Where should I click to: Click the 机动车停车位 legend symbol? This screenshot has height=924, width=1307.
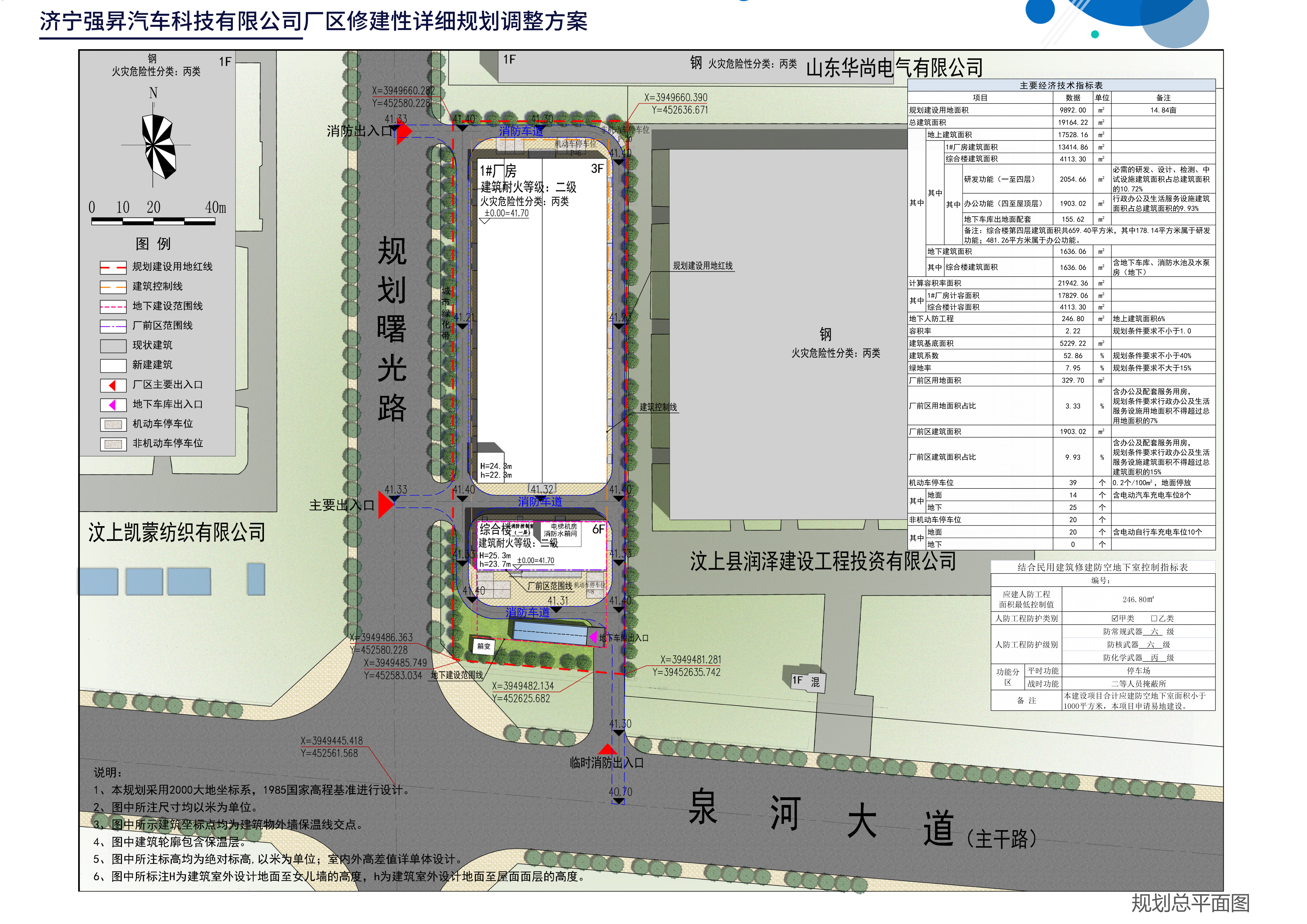(113, 424)
